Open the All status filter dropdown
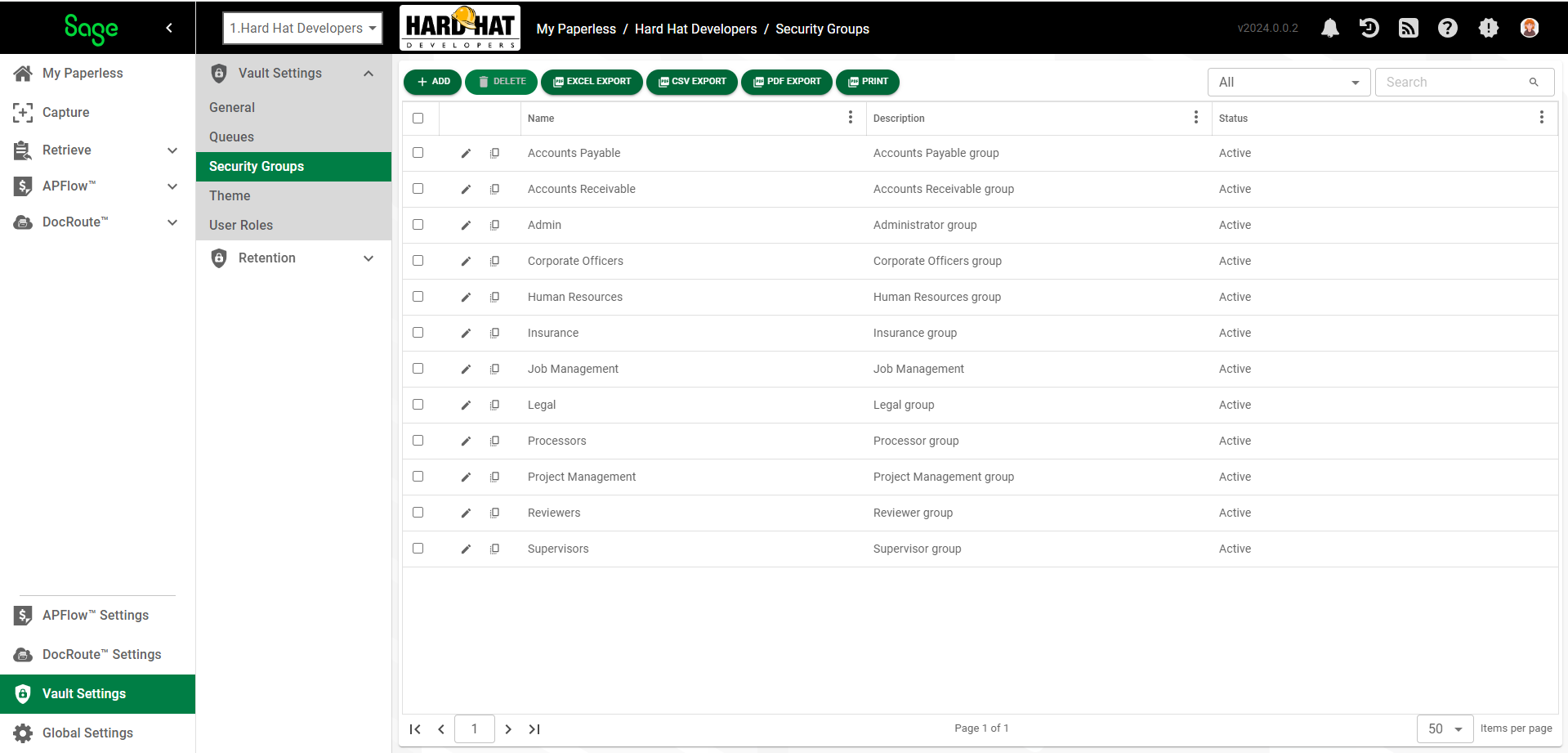This screenshot has width=1568, height=753. click(x=1289, y=82)
